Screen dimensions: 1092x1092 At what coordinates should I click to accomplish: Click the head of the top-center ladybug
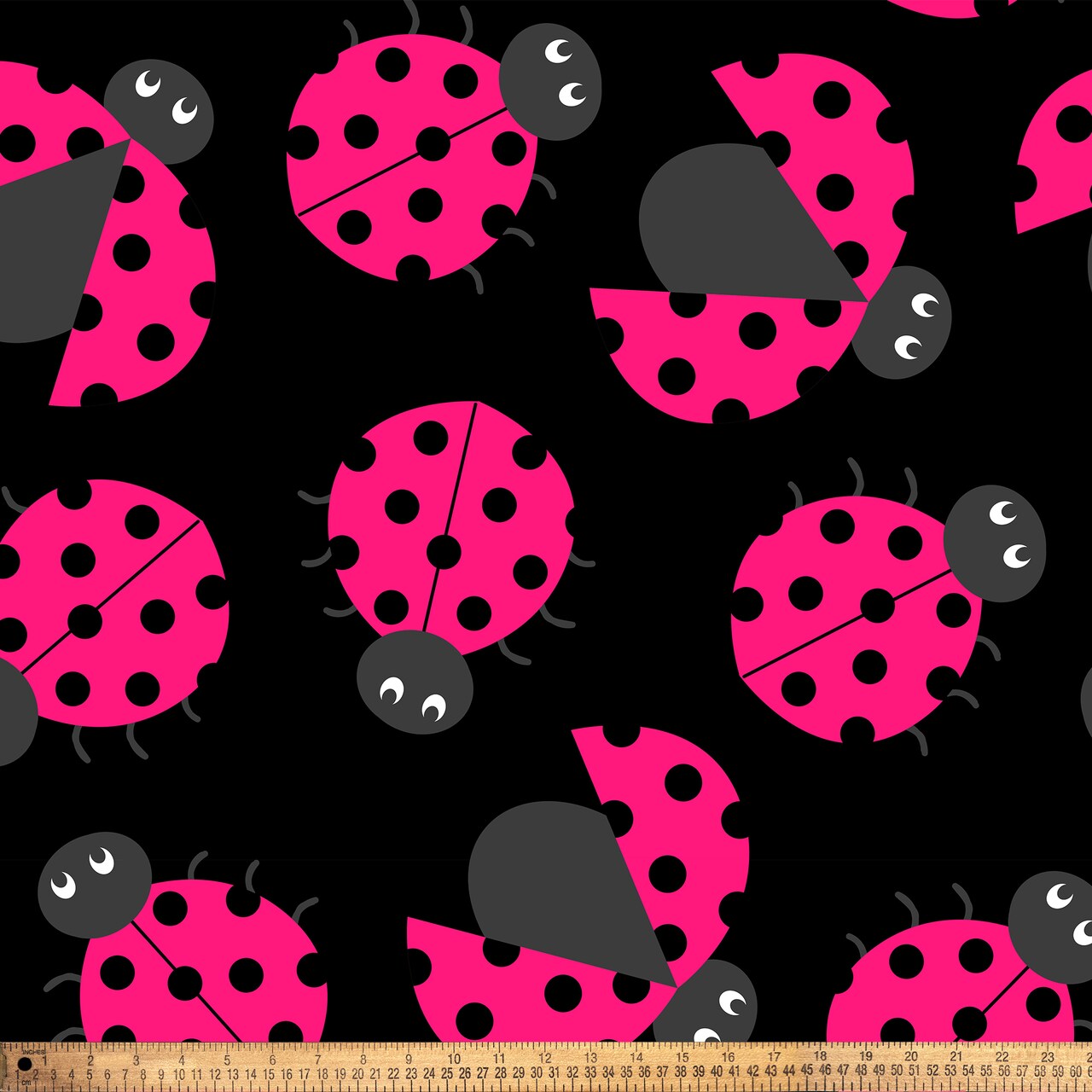pyautogui.click(x=550, y=81)
